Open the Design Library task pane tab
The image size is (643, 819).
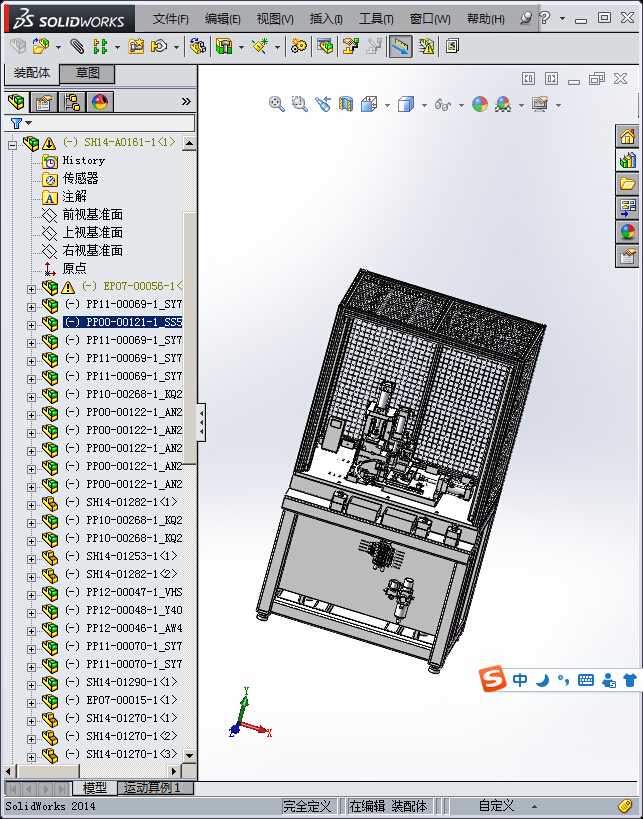tap(627, 160)
